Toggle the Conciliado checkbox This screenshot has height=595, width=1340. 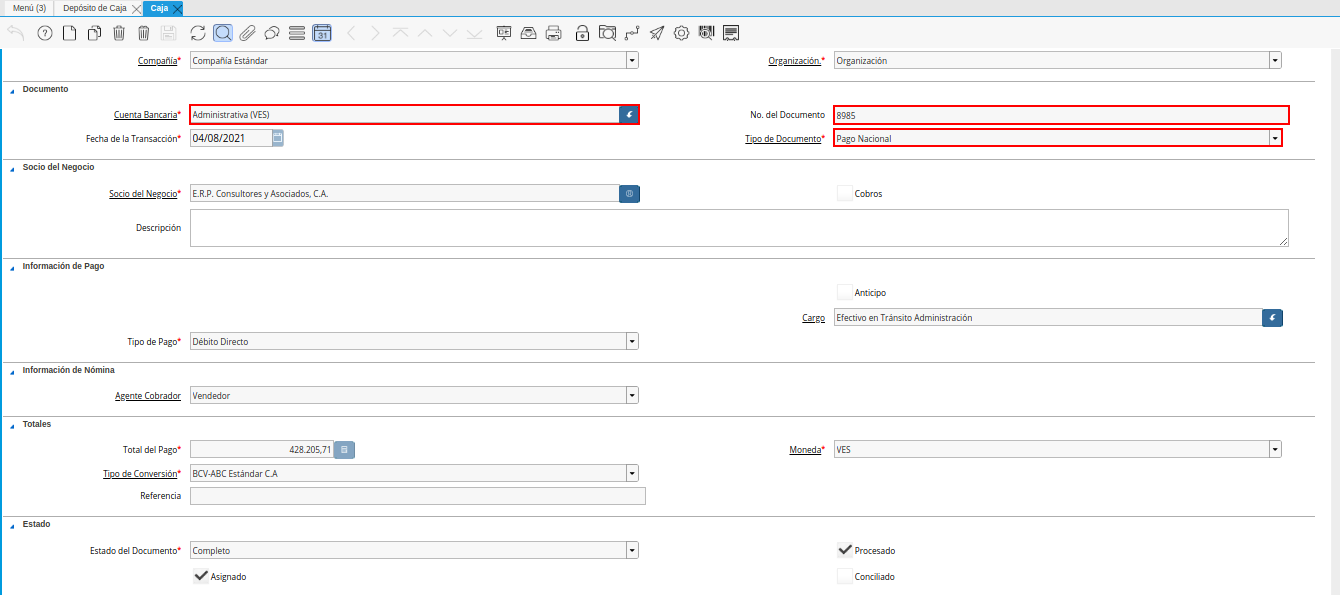[845, 577]
